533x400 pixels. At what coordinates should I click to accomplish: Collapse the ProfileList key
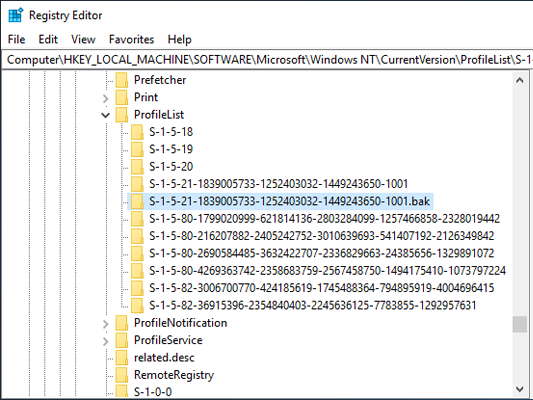pos(106,115)
